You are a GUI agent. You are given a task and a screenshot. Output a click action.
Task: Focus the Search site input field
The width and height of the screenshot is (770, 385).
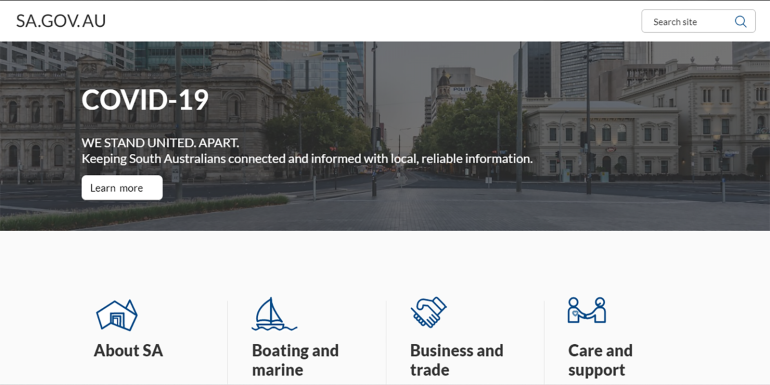pos(690,22)
